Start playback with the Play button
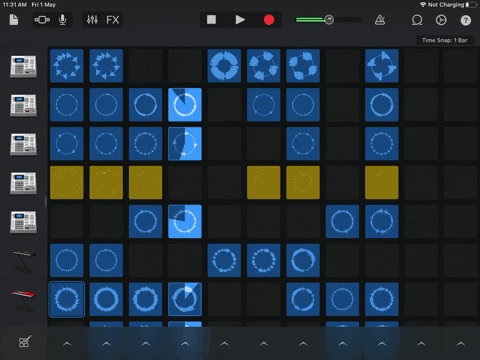The height and width of the screenshot is (360, 480). click(x=240, y=20)
